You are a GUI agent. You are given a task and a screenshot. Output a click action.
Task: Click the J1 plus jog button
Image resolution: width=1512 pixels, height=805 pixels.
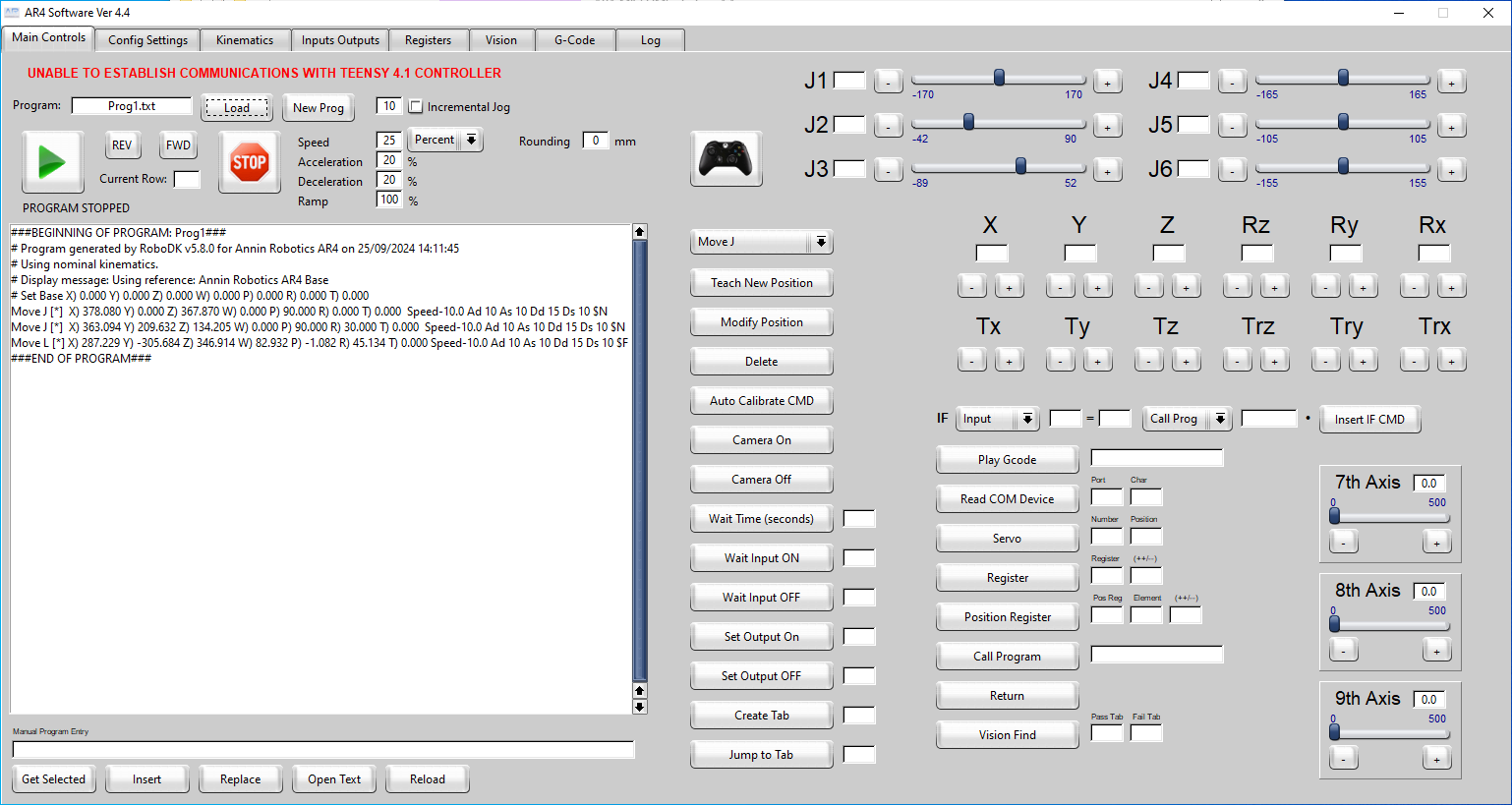(x=1107, y=83)
